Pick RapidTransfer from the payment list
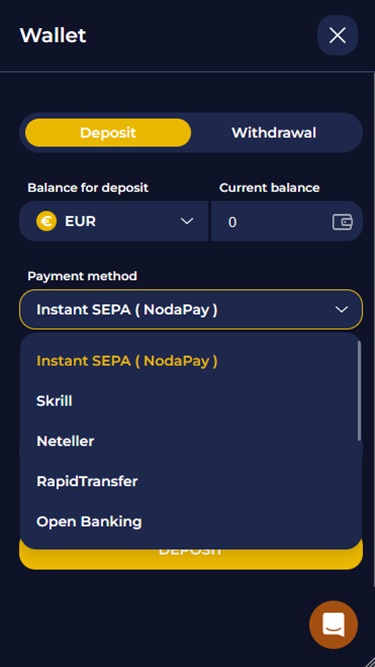375x667 pixels. tap(87, 482)
